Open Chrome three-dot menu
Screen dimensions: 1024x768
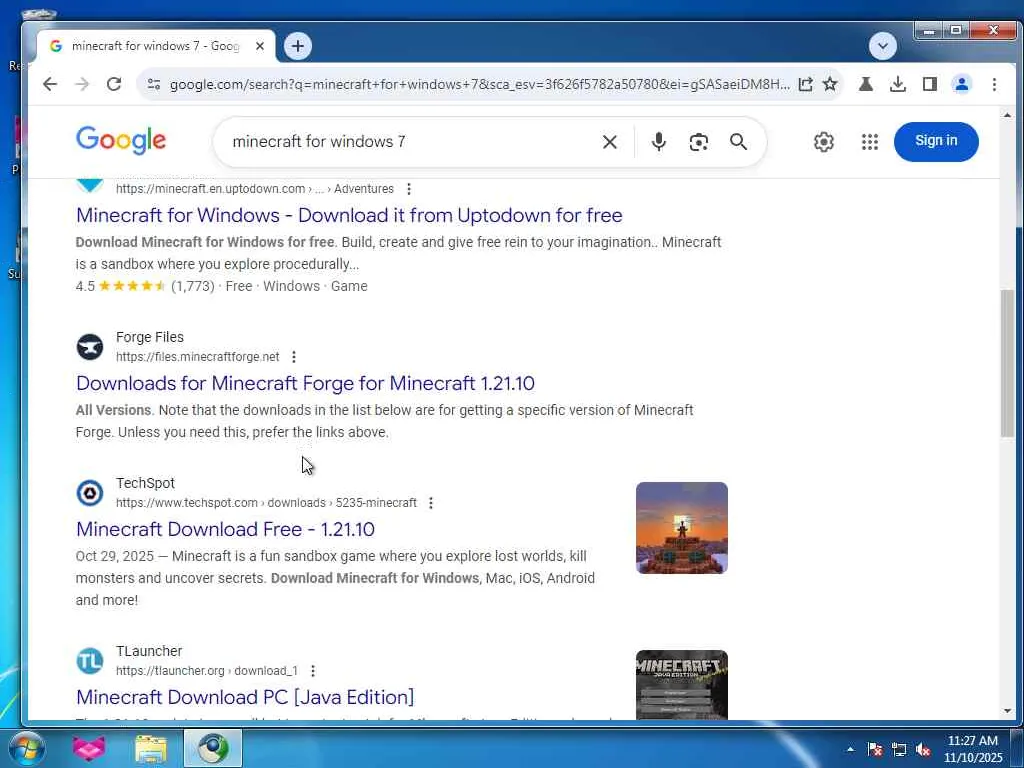(x=994, y=84)
